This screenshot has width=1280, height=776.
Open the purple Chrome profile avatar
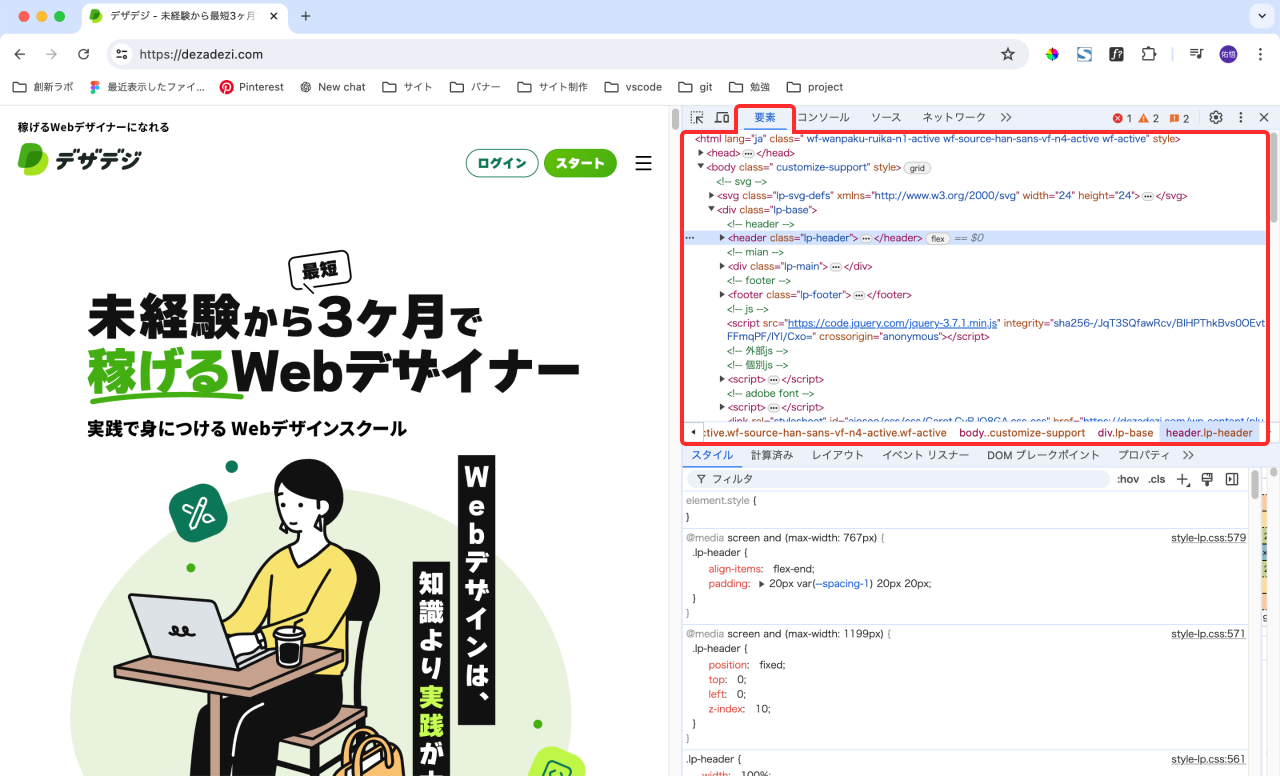click(x=1228, y=54)
